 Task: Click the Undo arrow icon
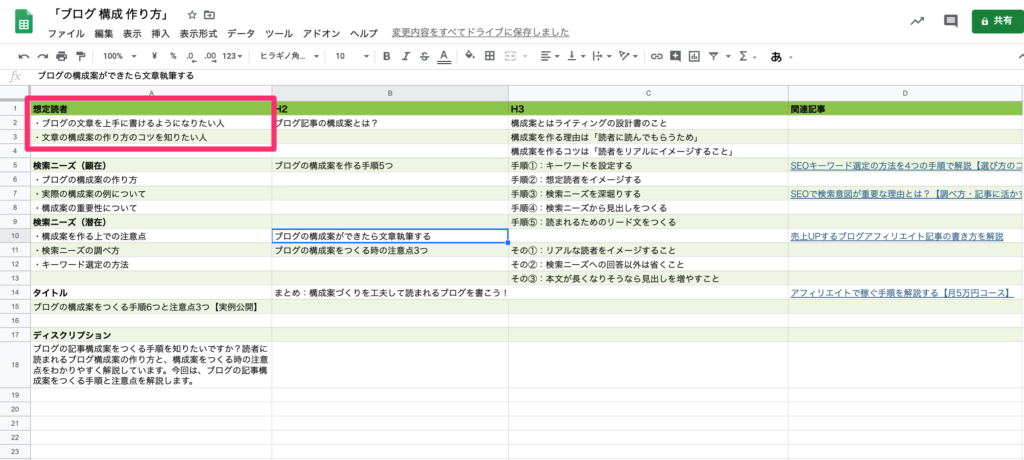[x=24, y=56]
